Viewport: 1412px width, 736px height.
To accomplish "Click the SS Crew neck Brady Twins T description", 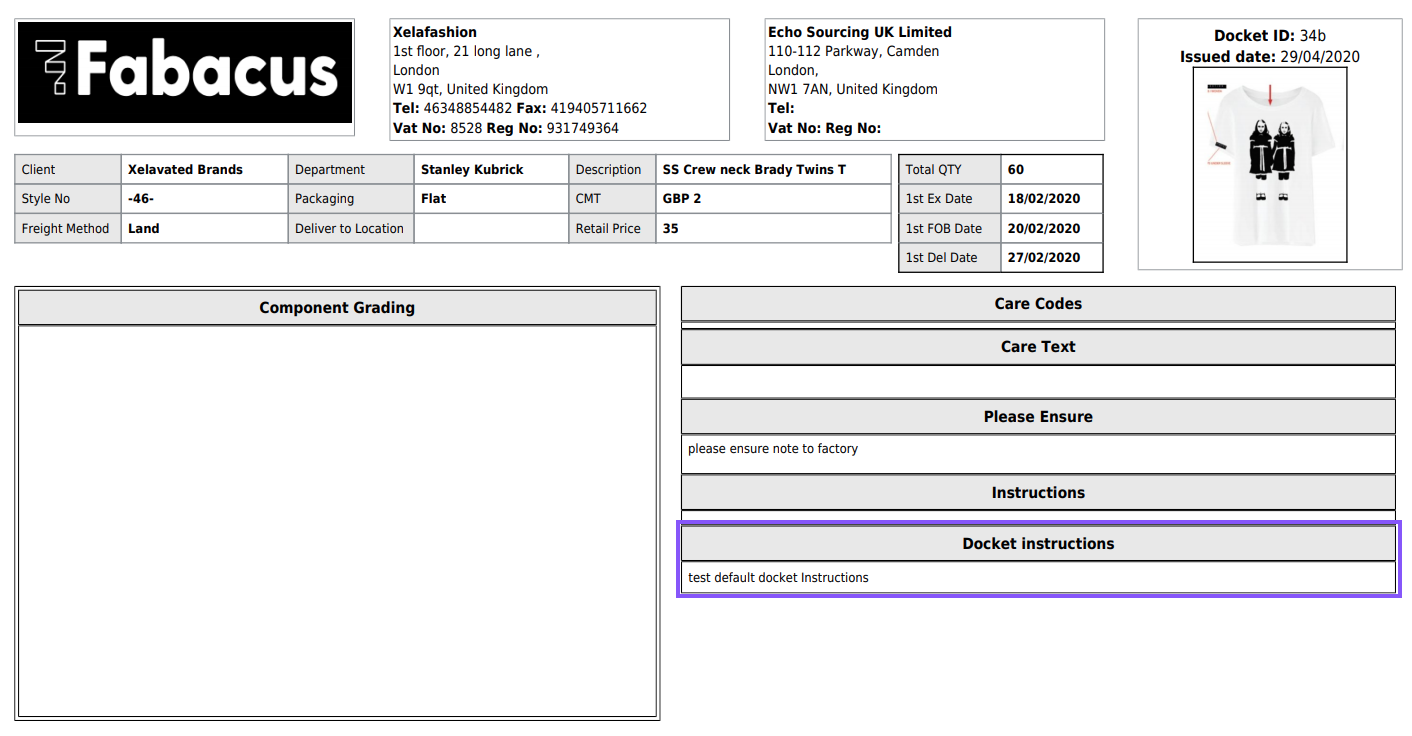I will coord(754,170).
